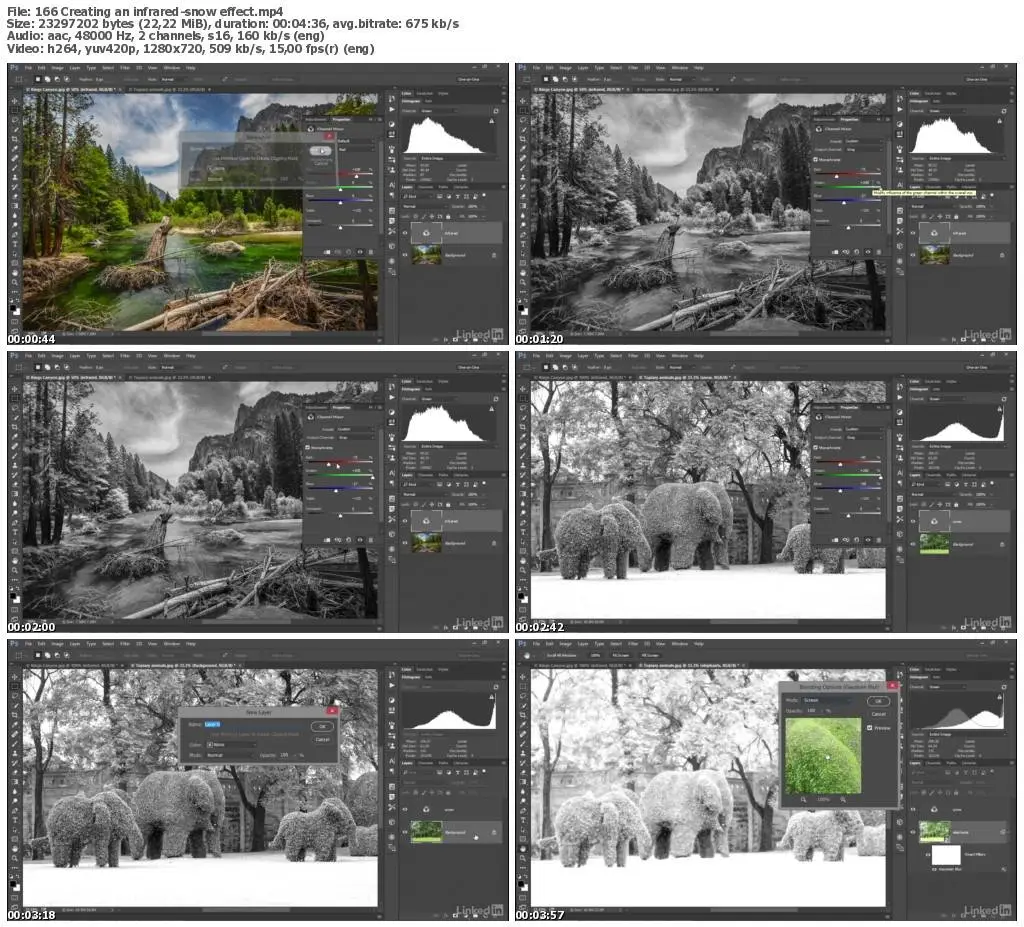Switch to Topiary animals.jpg tab in 00:01:20 frame
This screenshot has height=927, width=1024.
click(x=679, y=89)
